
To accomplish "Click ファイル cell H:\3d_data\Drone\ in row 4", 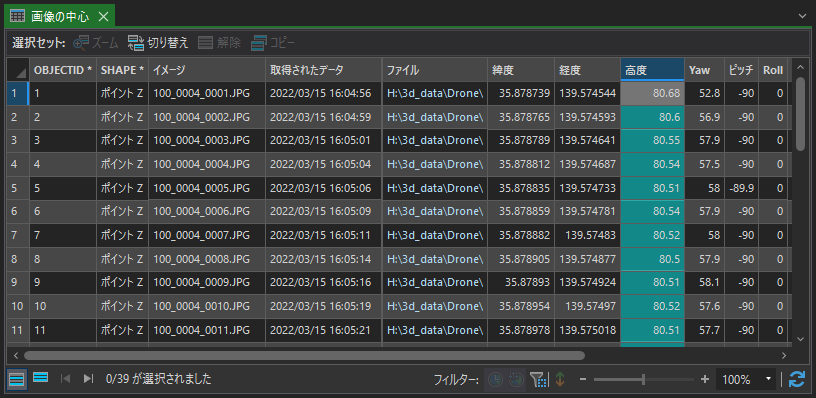I will [435, 164].
